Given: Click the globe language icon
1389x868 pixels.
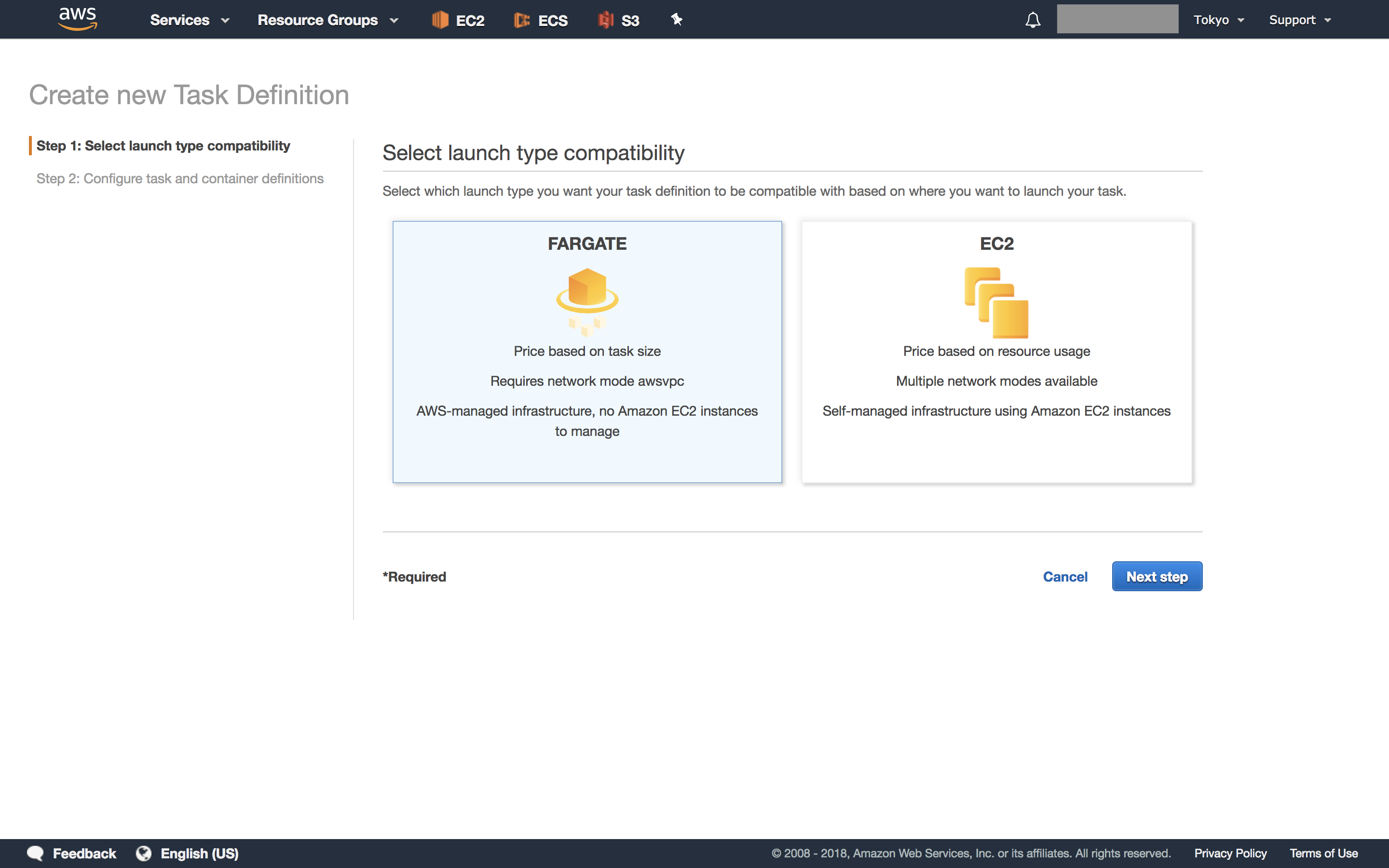Looking at the screenshot, I should point(144,853).
